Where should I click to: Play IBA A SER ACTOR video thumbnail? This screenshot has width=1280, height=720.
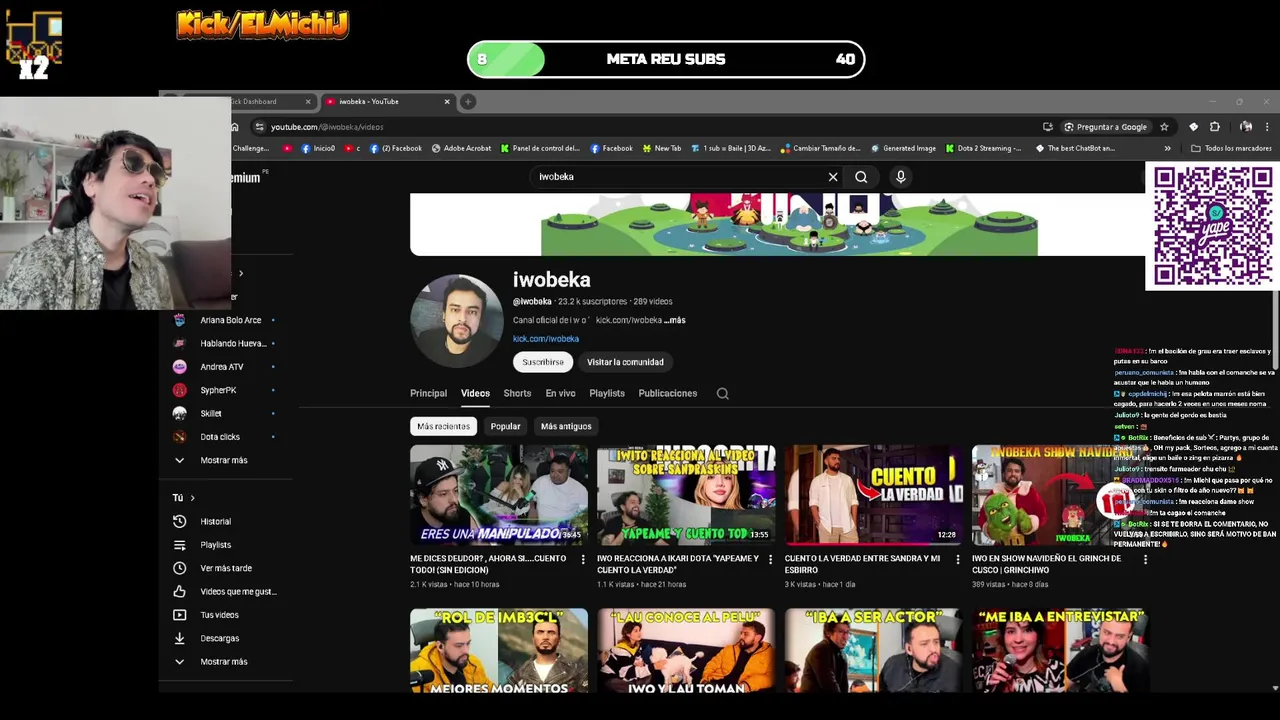click(873, 650)
